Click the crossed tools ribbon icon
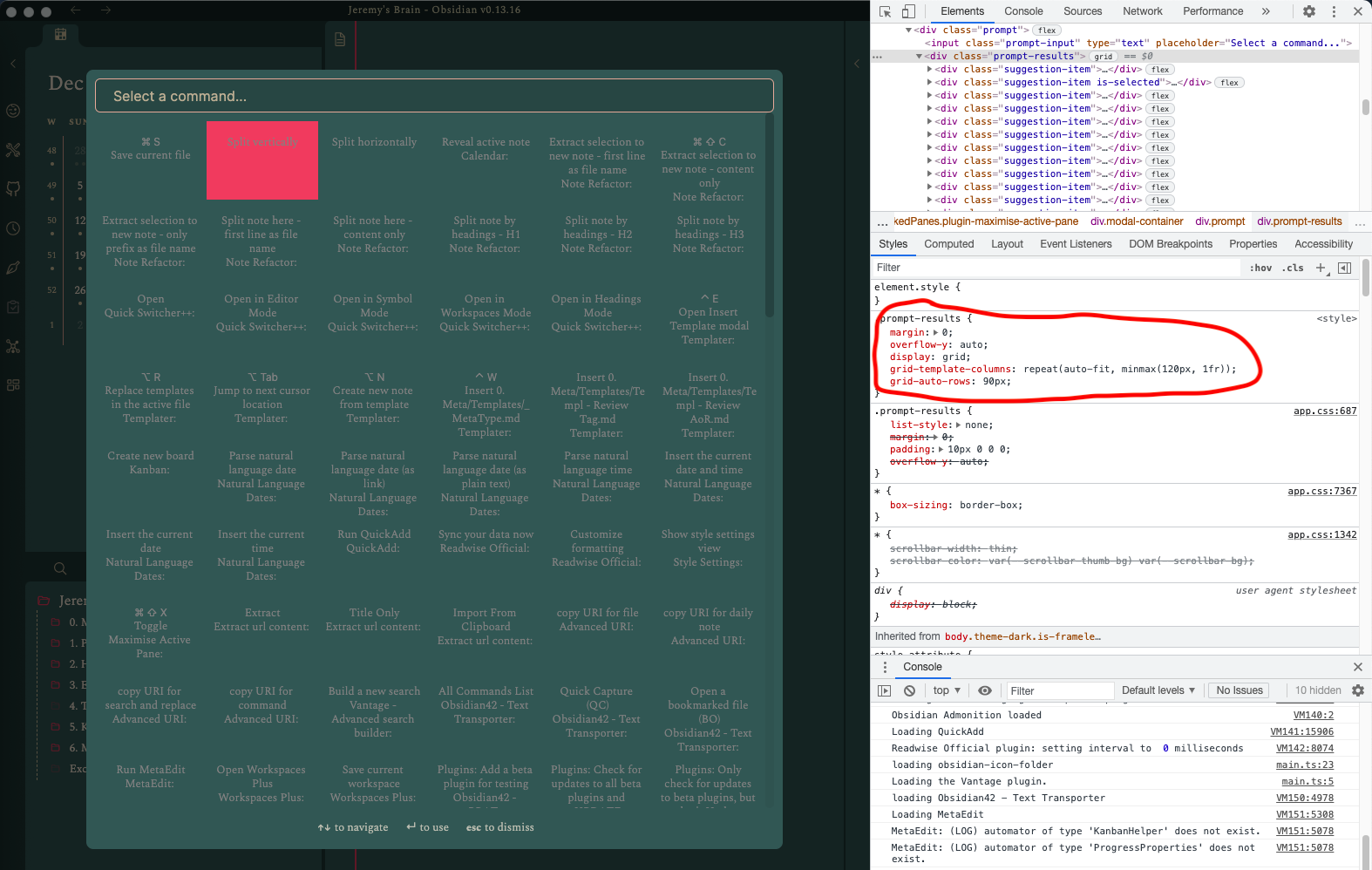This screenshot has height=870, width=1372. coord(13,150)
